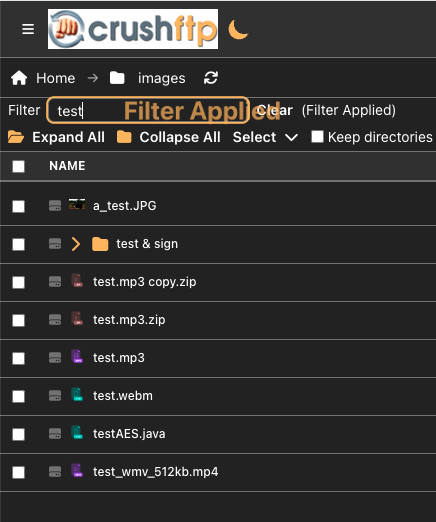
Task: Click the audio file icon for test.mp3
Action: click(x=77, y=357)
